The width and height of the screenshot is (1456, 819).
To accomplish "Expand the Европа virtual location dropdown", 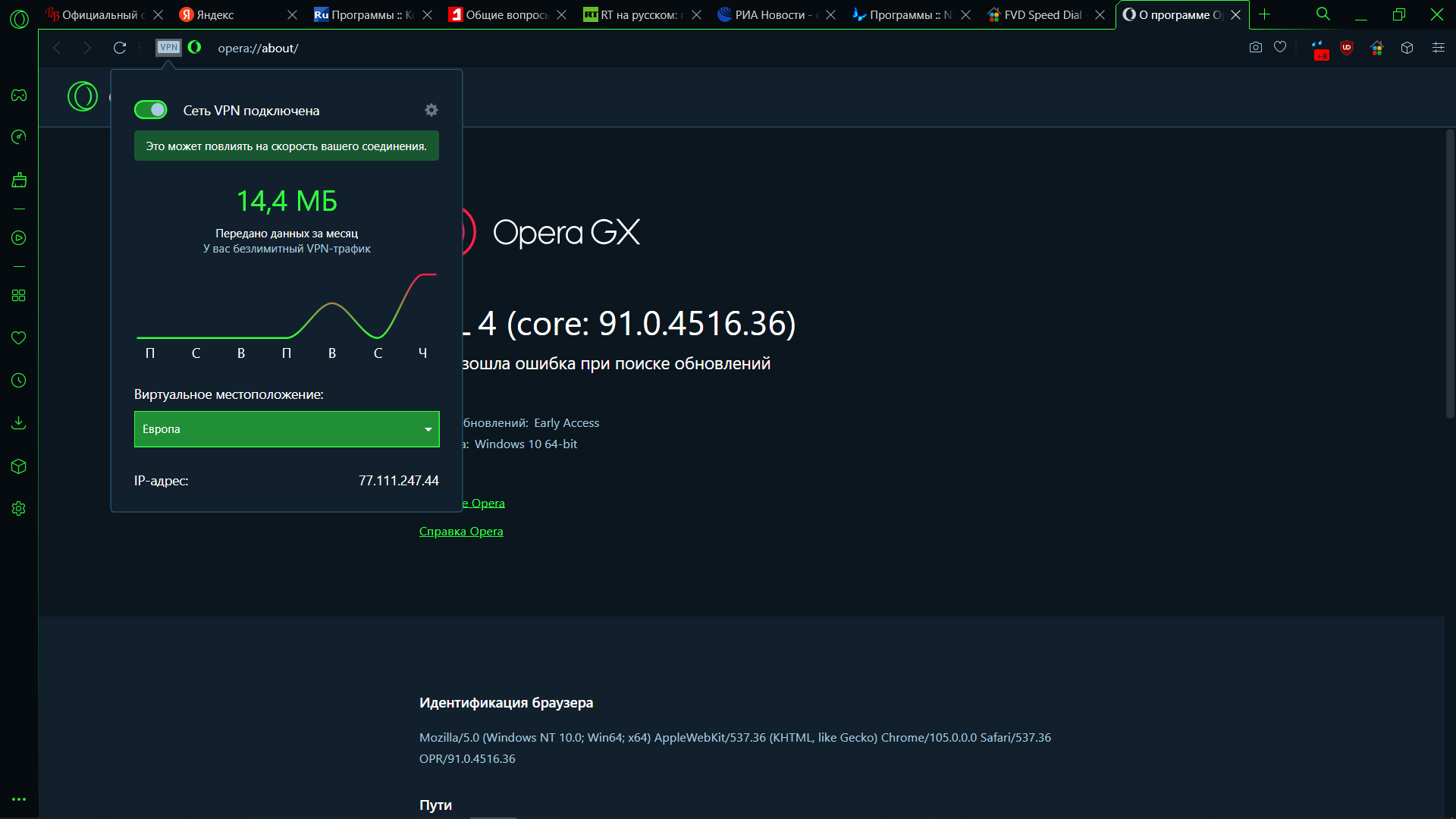I will [287, 429].
